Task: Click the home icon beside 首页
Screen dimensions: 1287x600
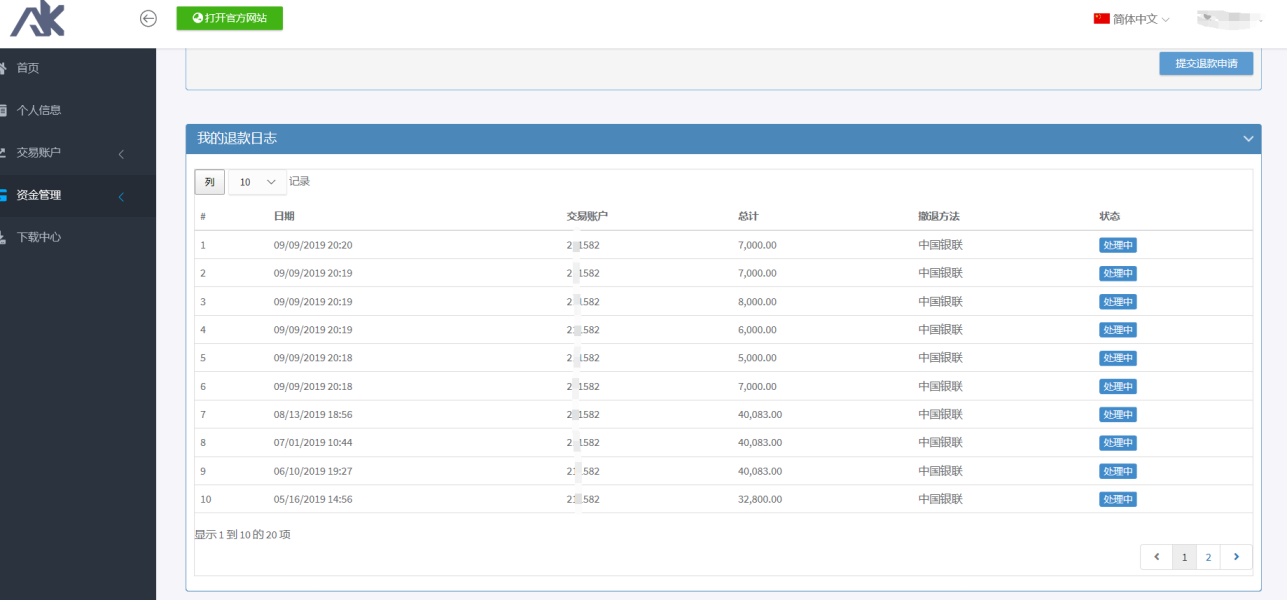Action: (x=3, y=68)
